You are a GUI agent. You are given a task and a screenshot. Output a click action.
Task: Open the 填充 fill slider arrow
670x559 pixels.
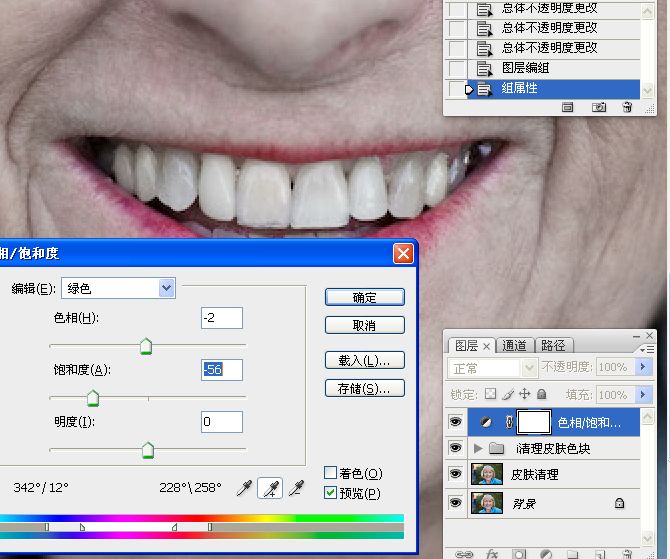tap(642, 394)
